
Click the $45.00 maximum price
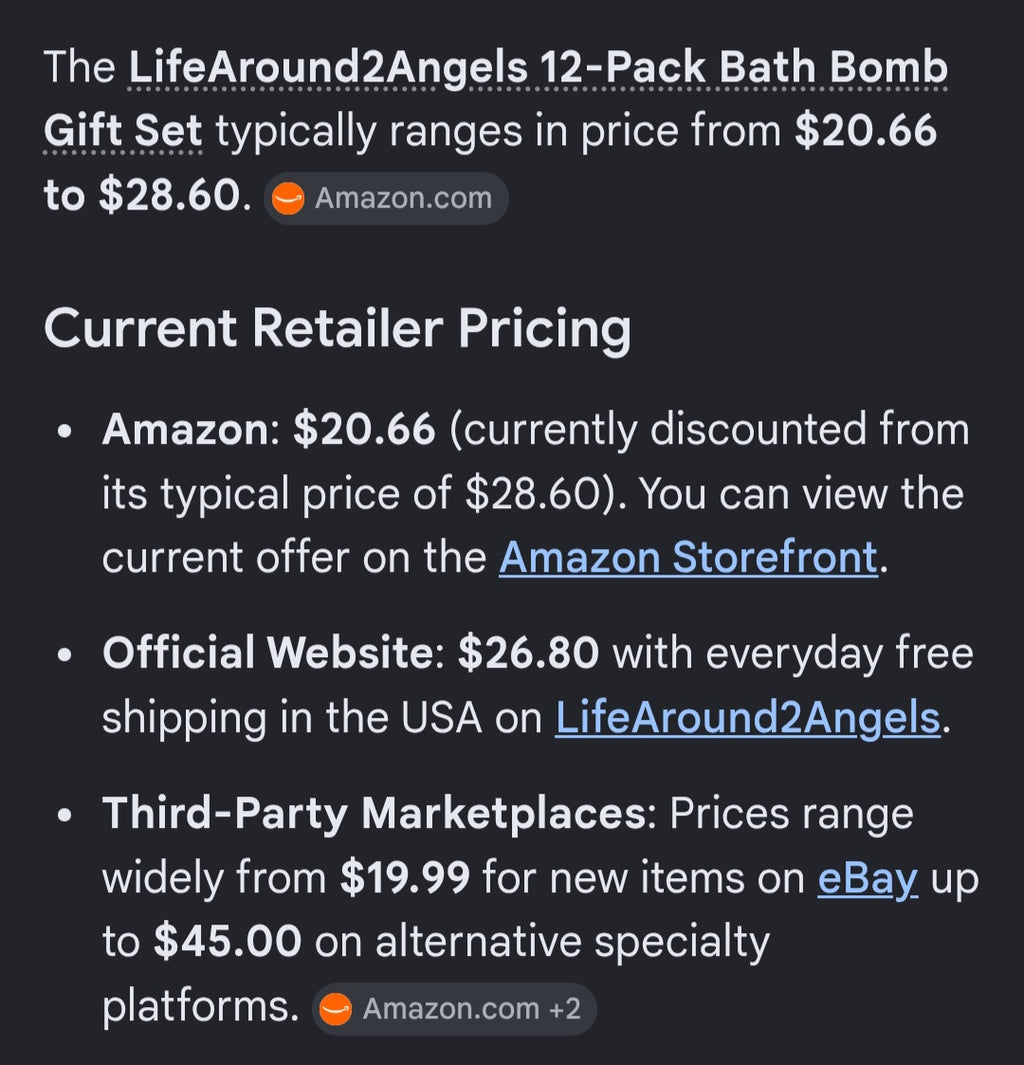pos(227,941)
